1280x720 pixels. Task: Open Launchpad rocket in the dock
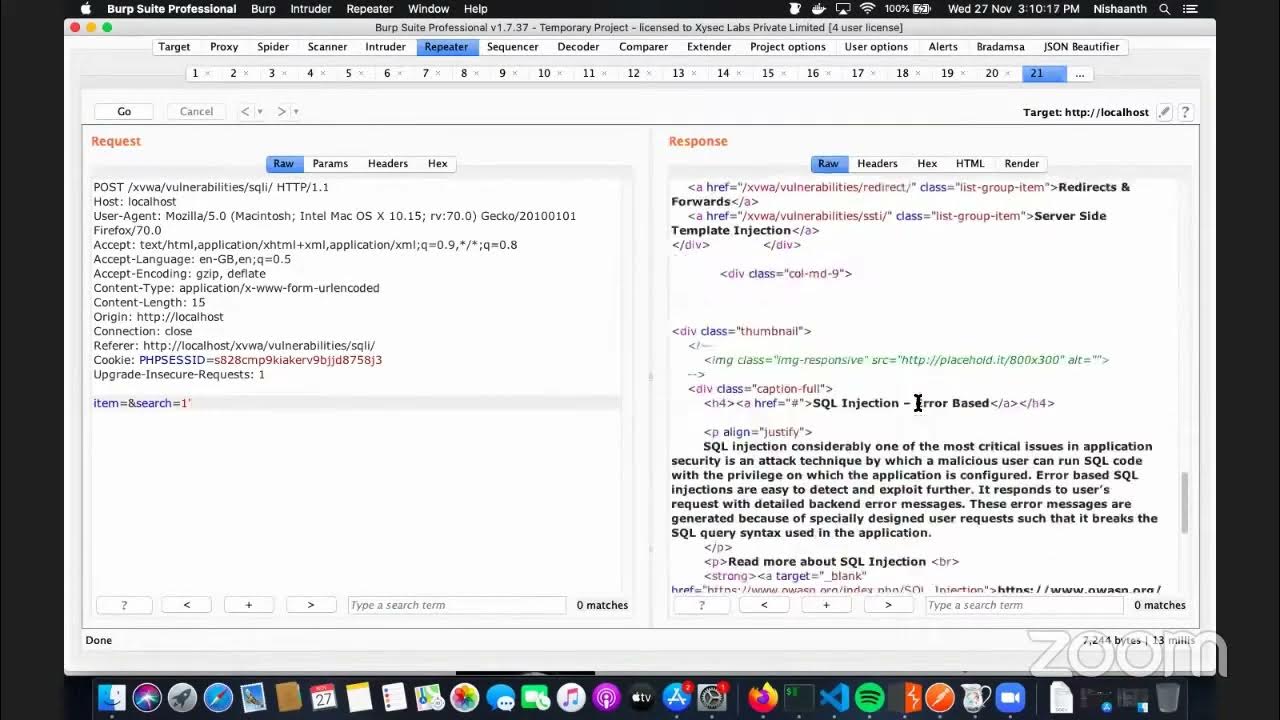pos(182,697)
